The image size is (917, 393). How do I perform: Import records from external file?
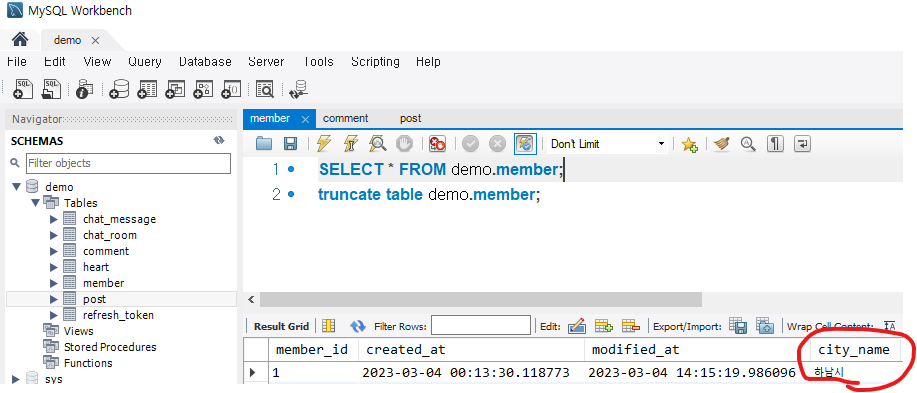[765, 326]
